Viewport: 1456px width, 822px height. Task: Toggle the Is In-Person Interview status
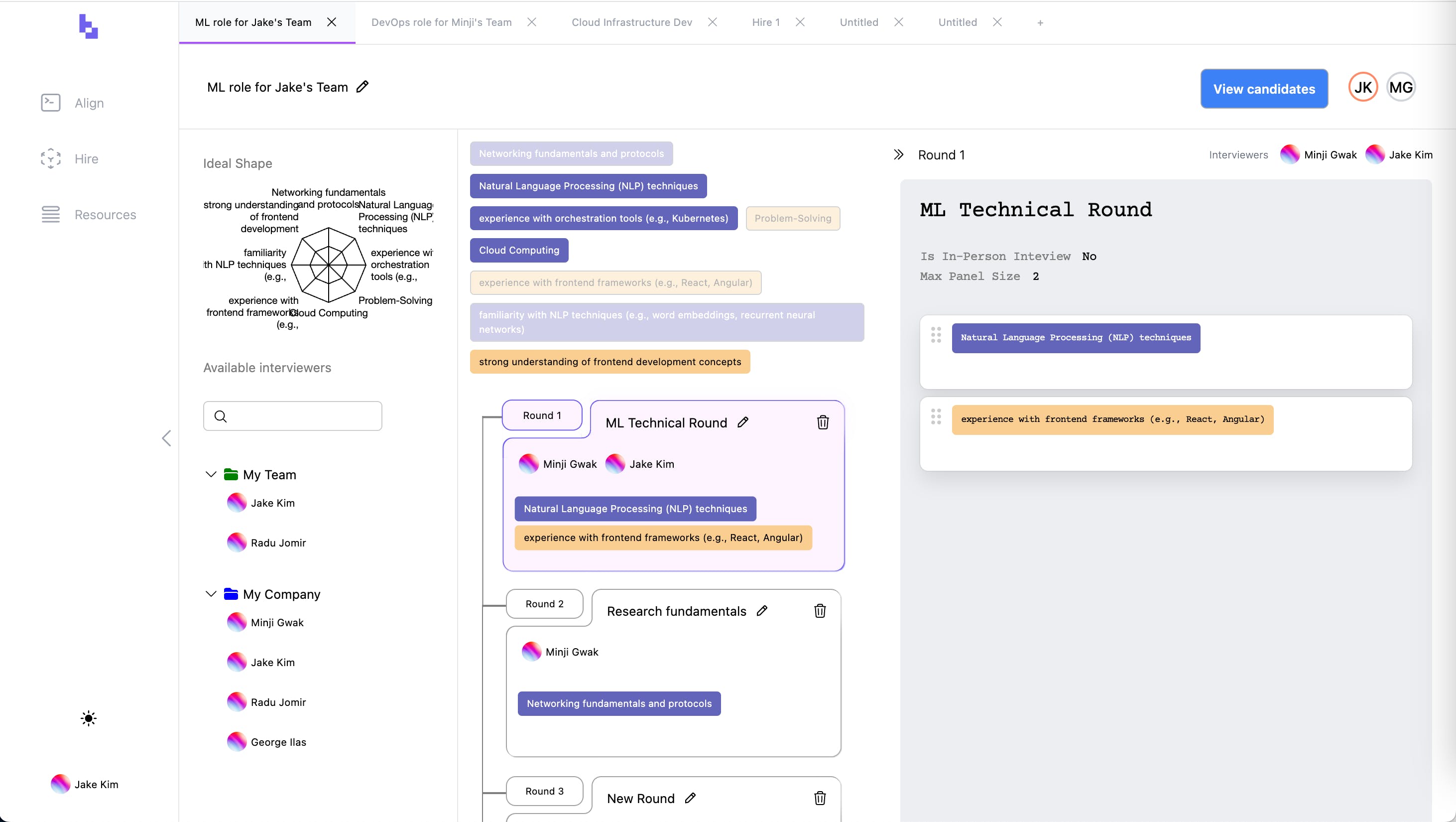tap(1089, 256)
